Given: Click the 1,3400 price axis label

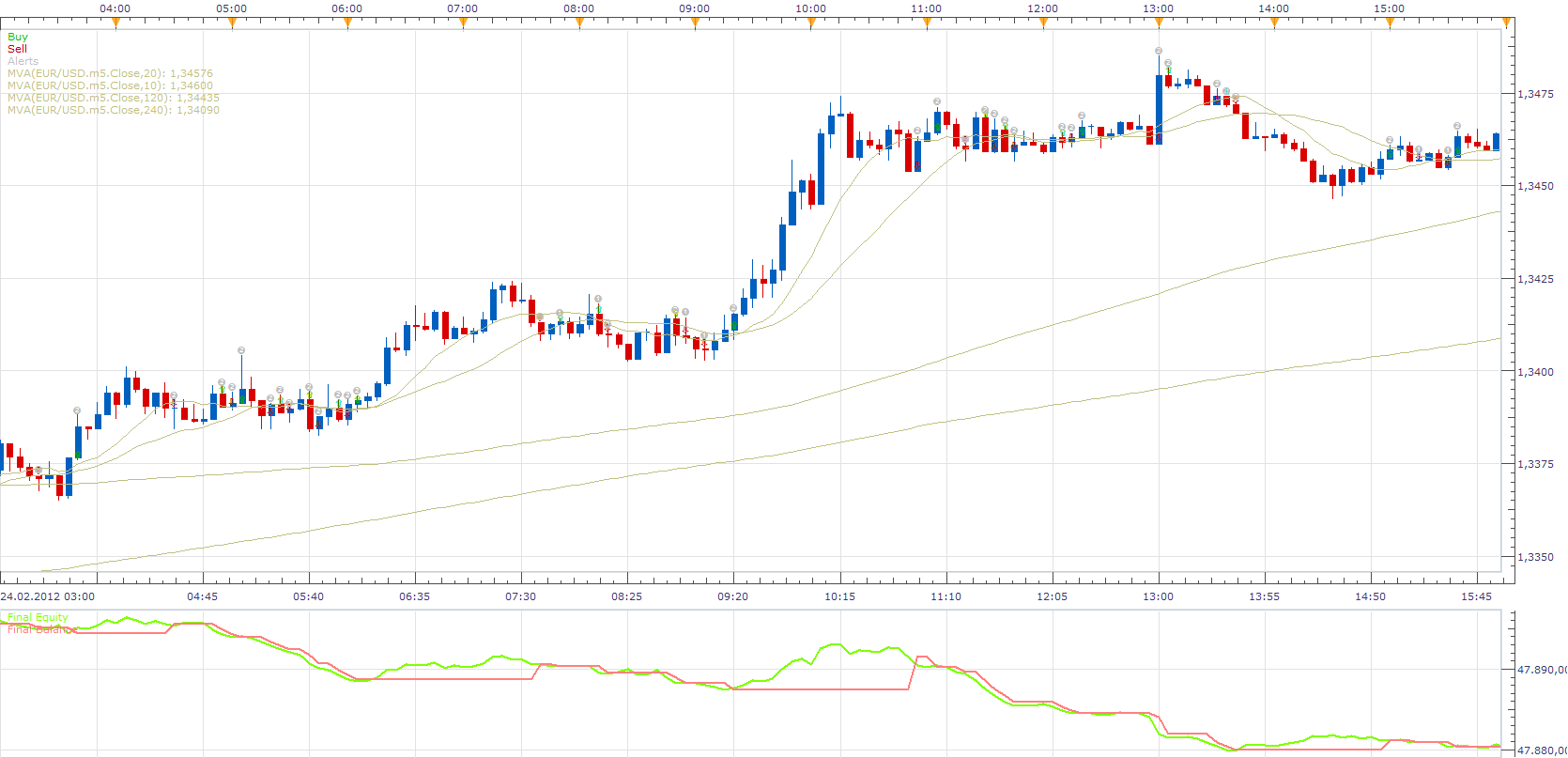Looking at the screenshot, I should tap(1536, 372).
